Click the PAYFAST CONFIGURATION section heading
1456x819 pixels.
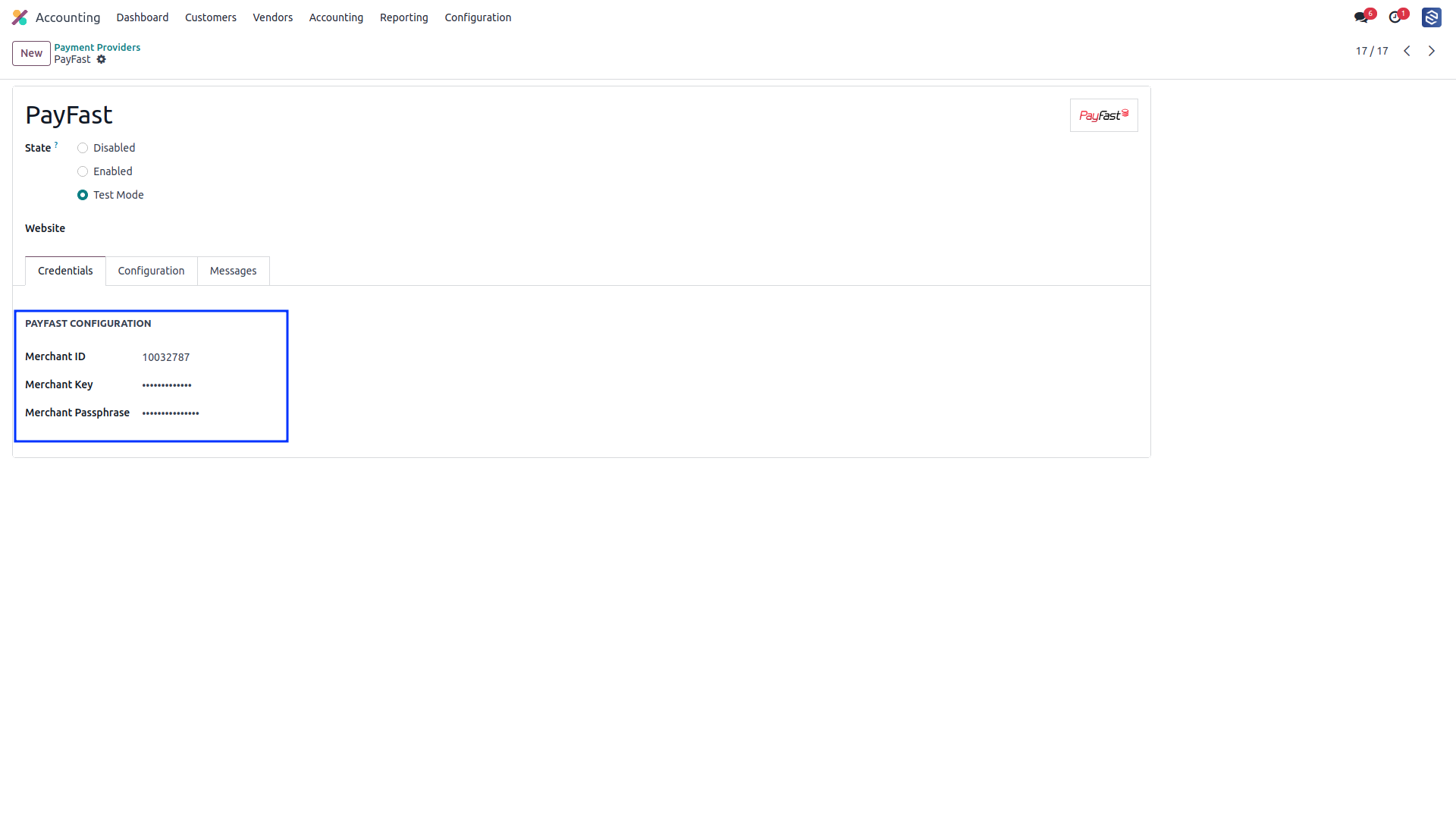tap(88, 323)
